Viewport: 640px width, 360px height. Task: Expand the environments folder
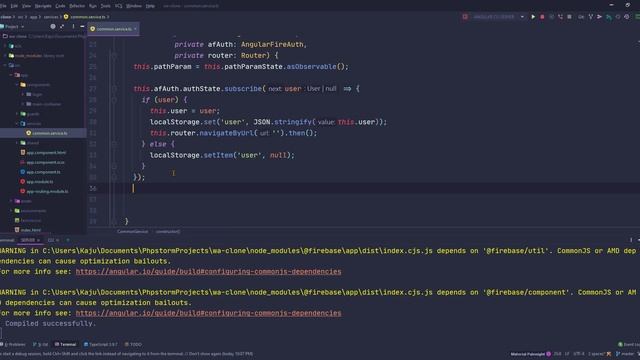[x=11, y=211]
